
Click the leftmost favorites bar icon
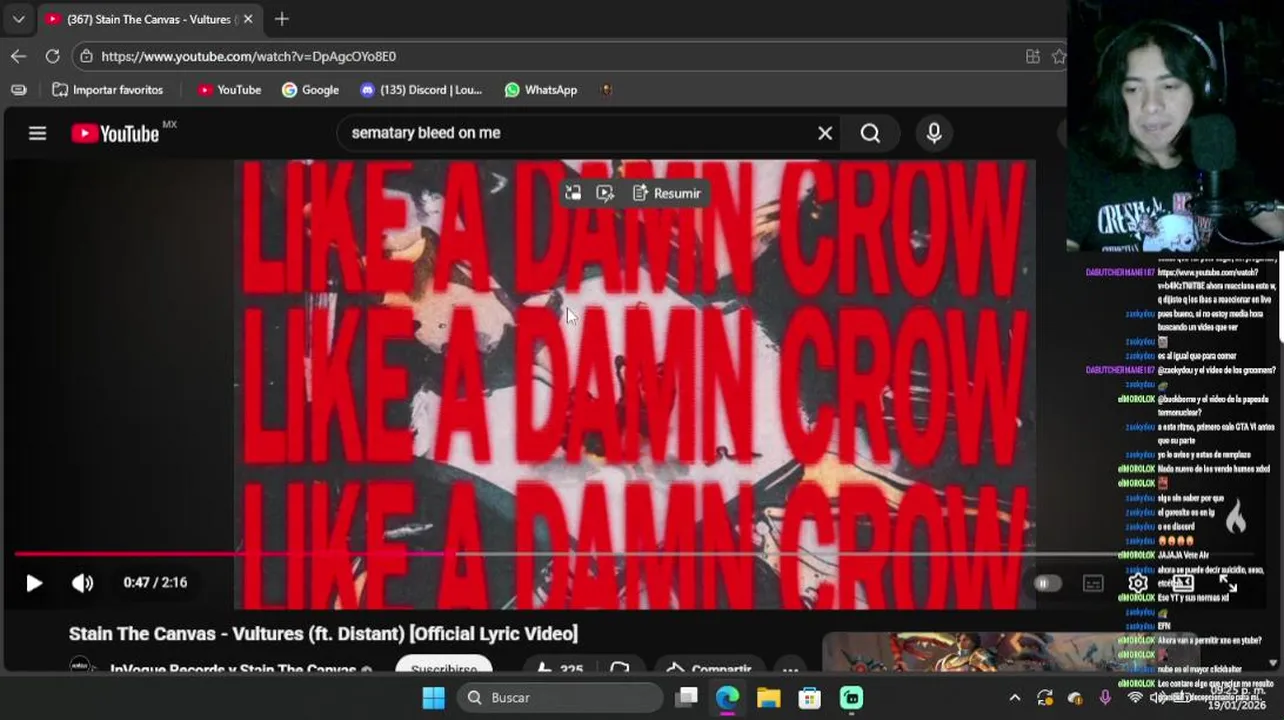(18, 90)
